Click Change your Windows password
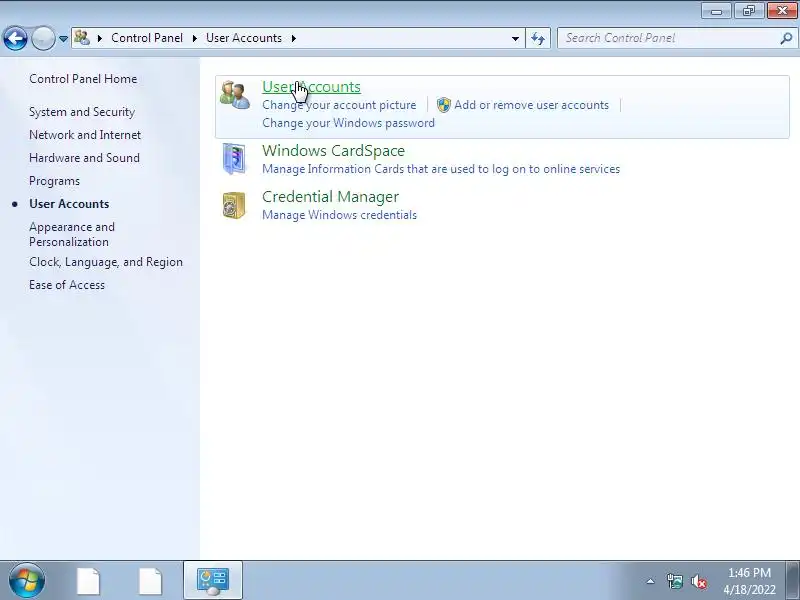 click(x=348, y=123)
